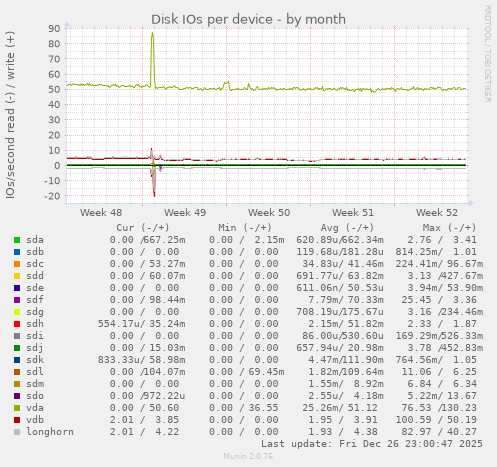Click the sdb blue legend swatch

[x=17, y=252]
